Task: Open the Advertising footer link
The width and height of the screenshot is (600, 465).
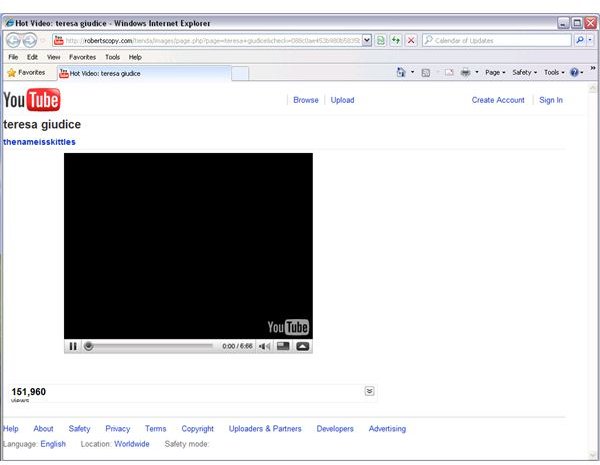Action: [x=387, y=429]
